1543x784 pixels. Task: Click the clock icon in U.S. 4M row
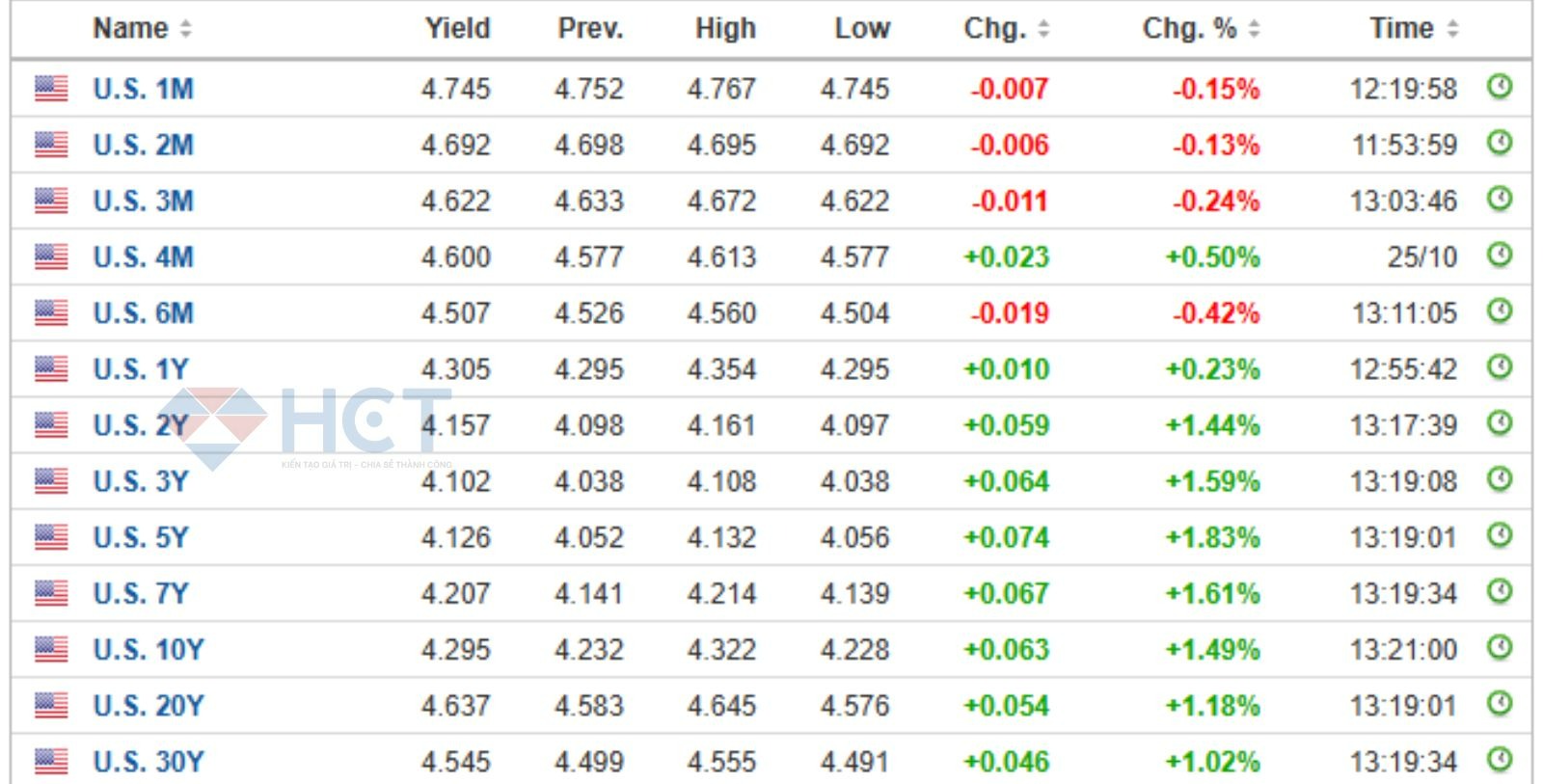tap(1499, 256)
